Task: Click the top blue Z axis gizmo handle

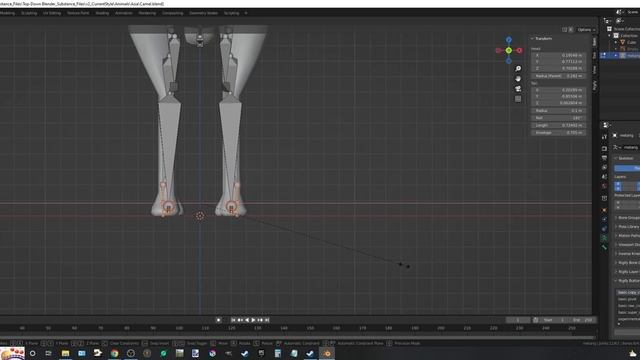Action: (509, 40)
